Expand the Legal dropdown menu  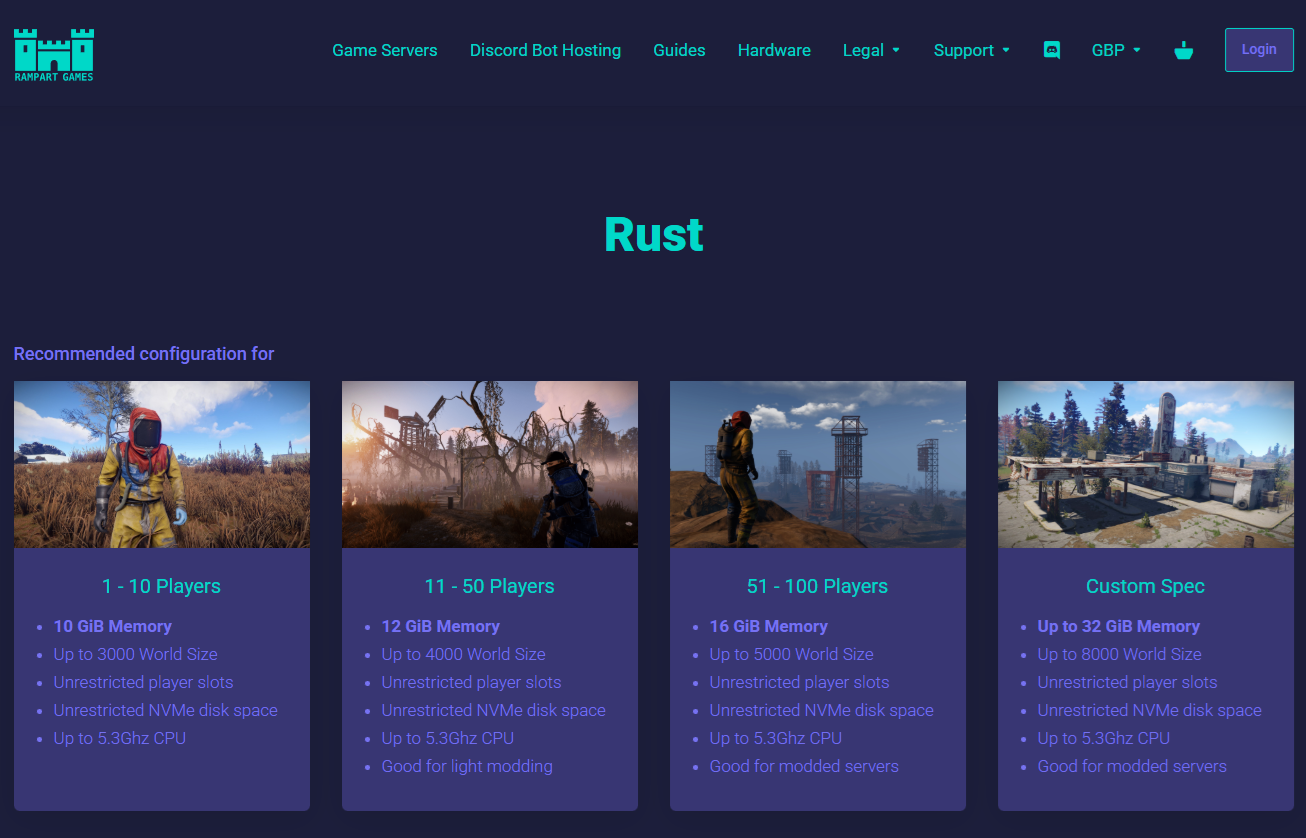point(871,49)
